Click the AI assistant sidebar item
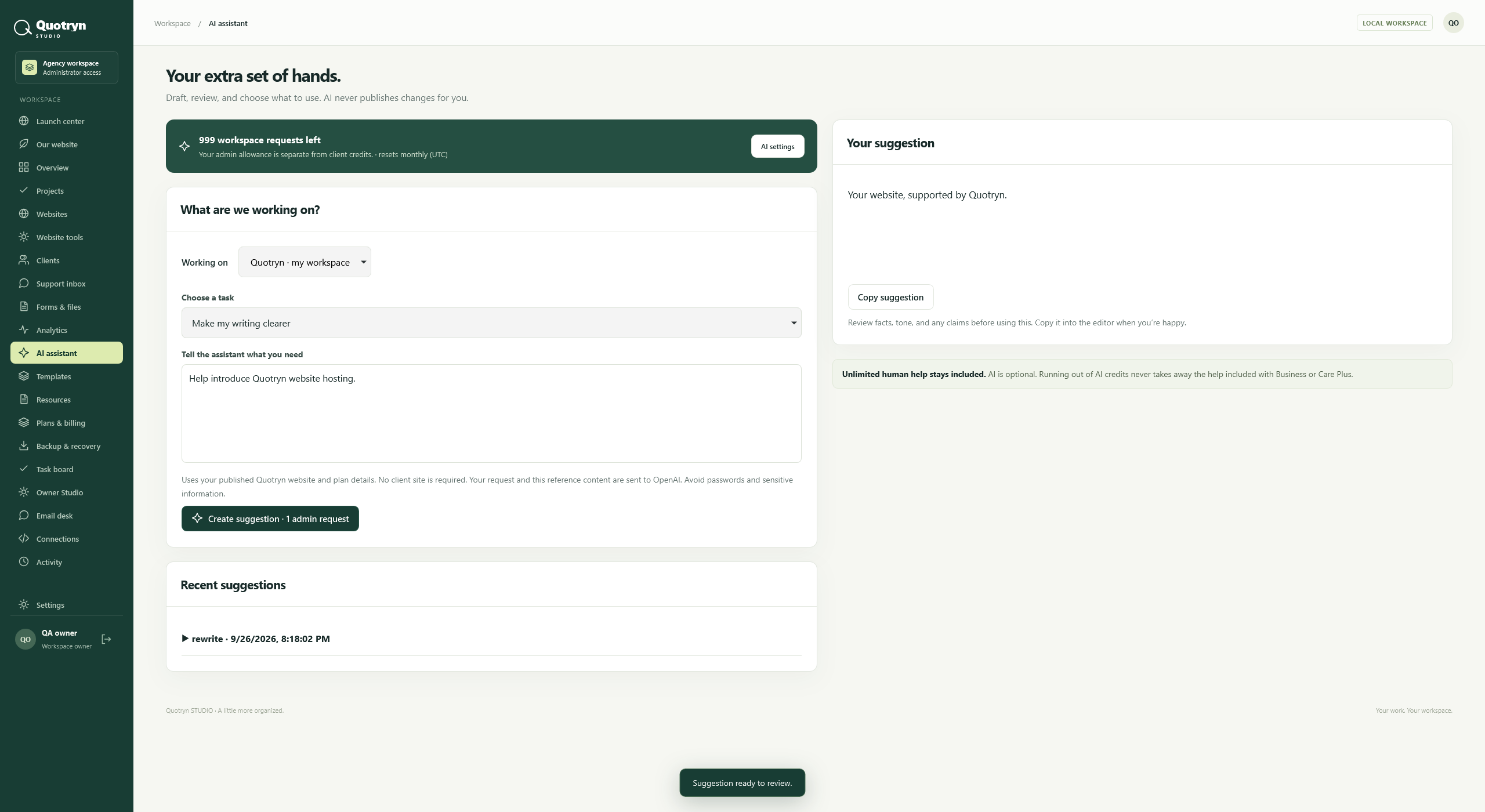 67,353
